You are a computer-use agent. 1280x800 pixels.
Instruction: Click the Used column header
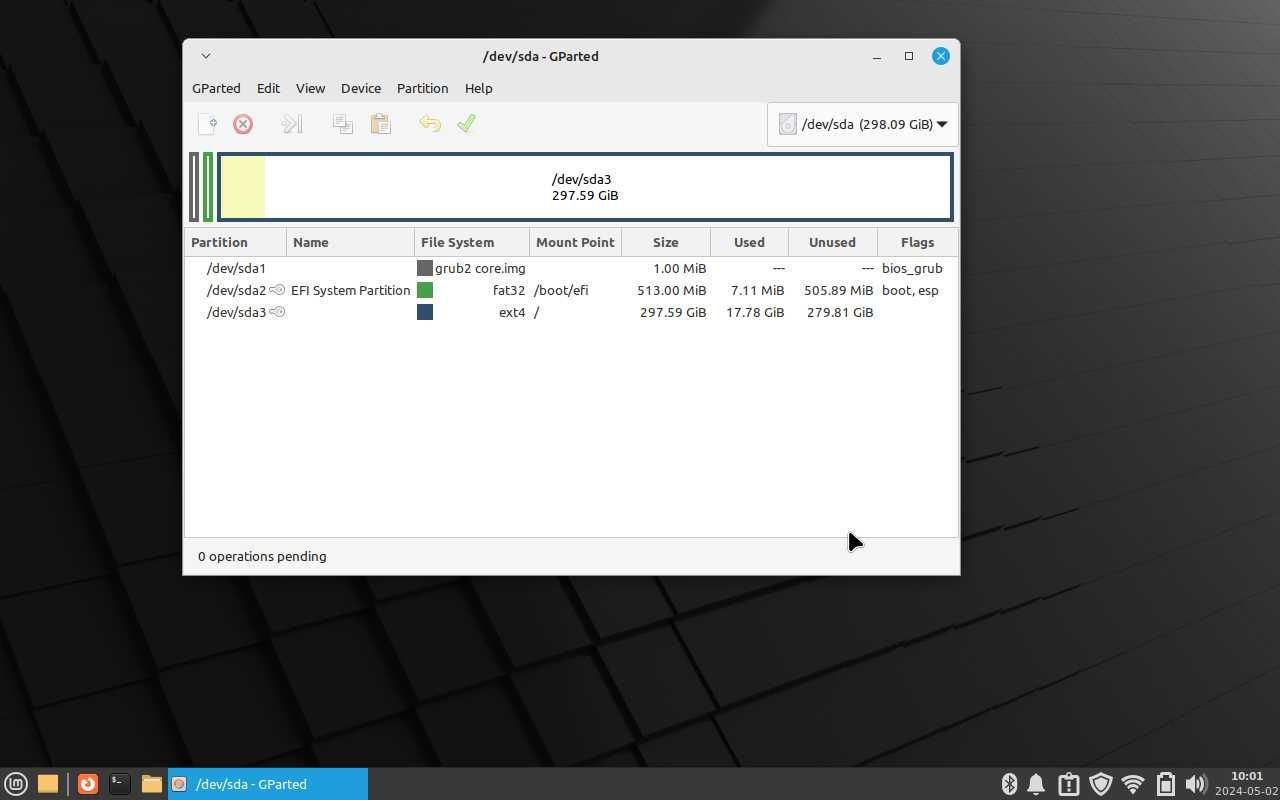click(750, 242)
